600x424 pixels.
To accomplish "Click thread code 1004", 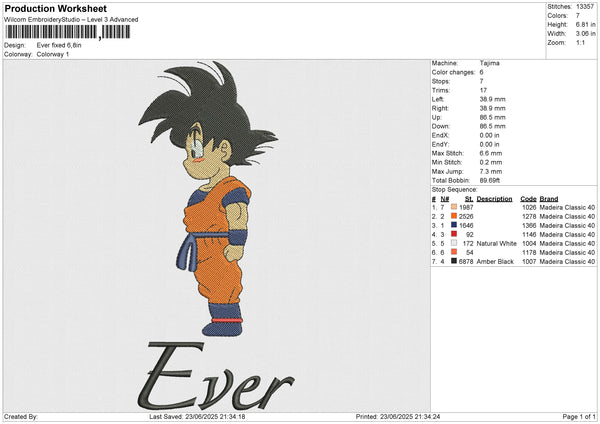I will point(529,244).
